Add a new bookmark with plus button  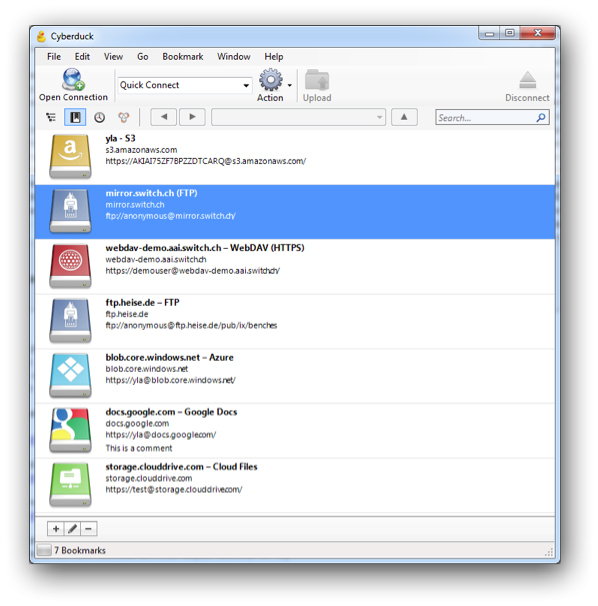pos(56,528)
